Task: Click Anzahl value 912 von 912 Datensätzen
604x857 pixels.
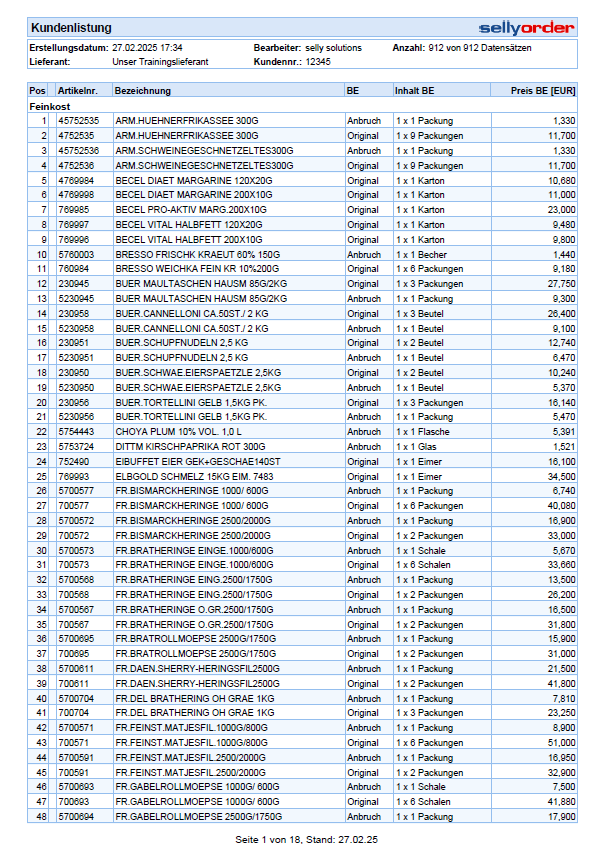Action: (x=479, y=48)
